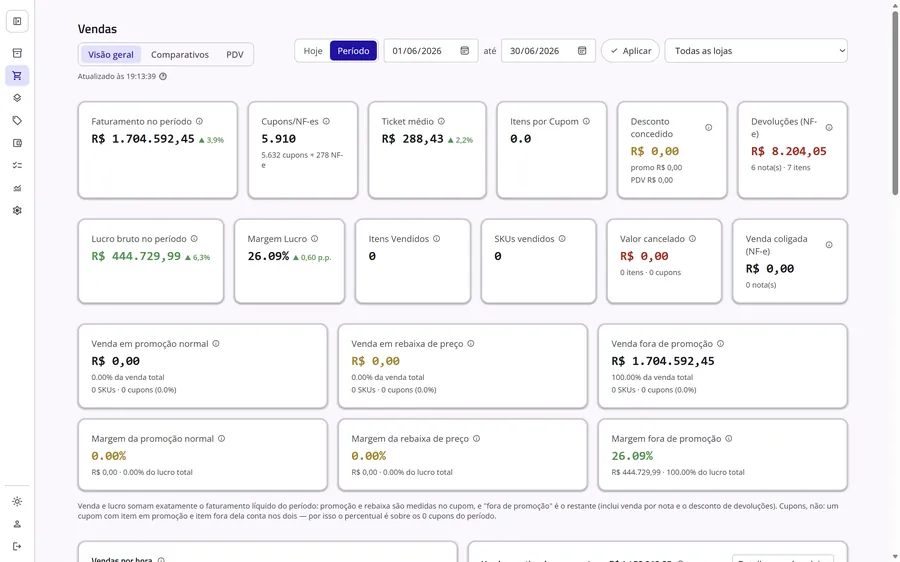The width and height of the screenshot is (900, 562).
Task: Open the 'Todas as lojas' store dropdown
Action: click(x=756, y=51)
